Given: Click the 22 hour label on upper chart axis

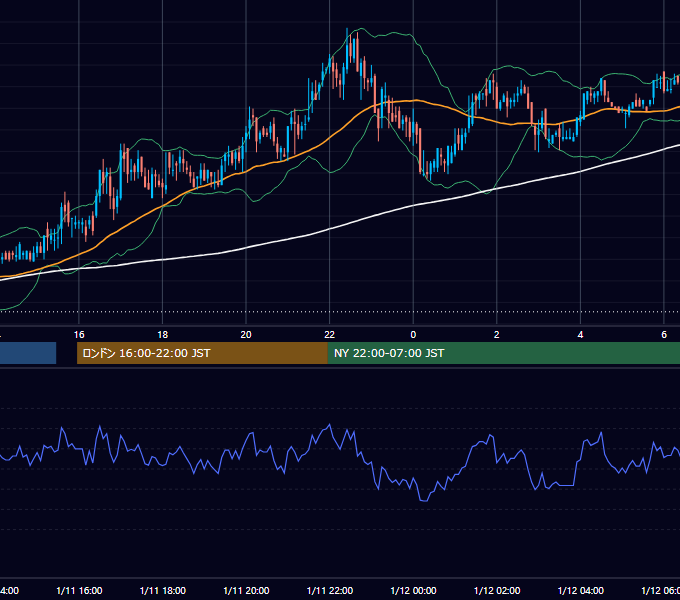Looking at the screenshot, I should [x=330, y=335].
